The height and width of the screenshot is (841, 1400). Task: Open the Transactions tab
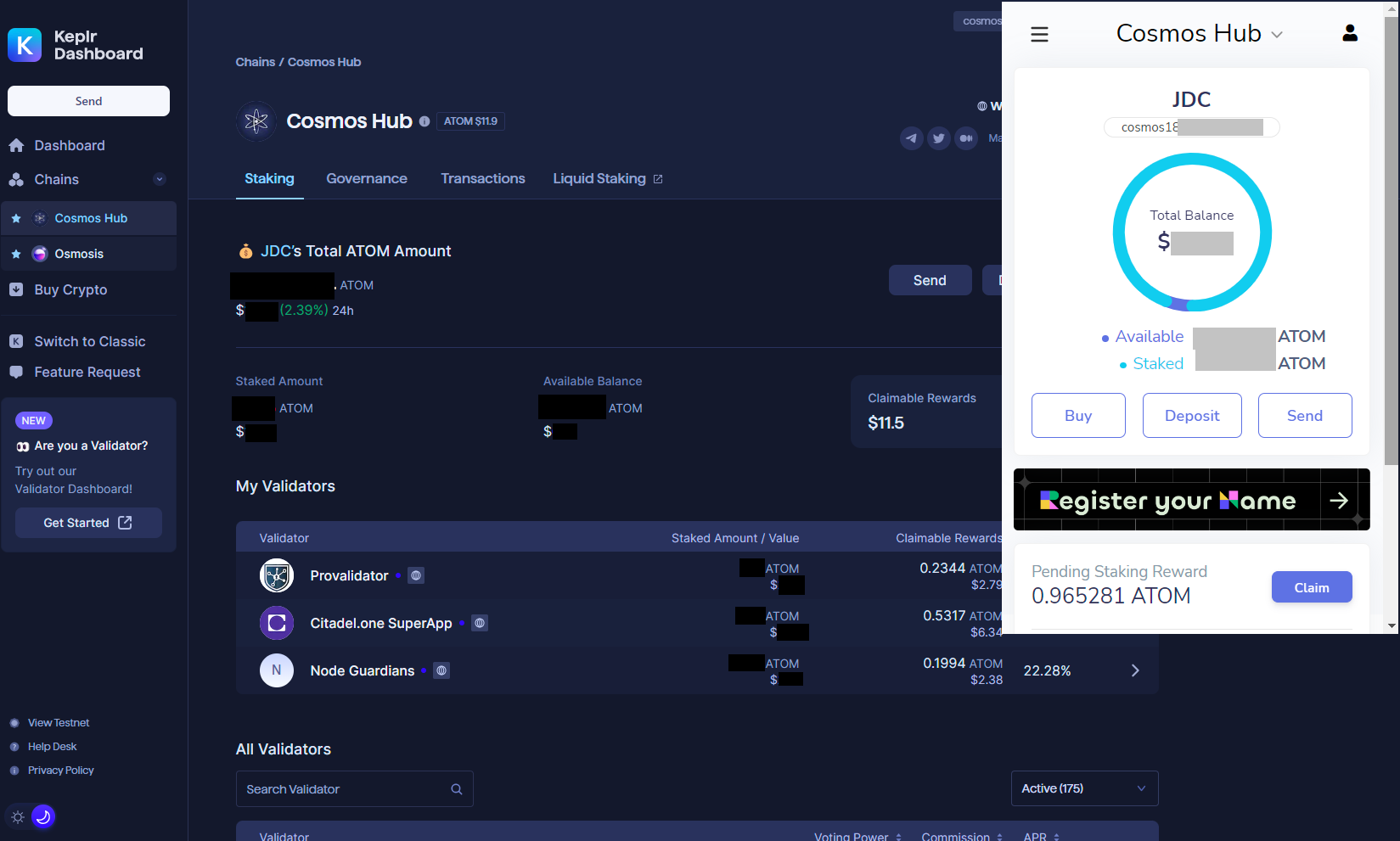pos(483,179)
